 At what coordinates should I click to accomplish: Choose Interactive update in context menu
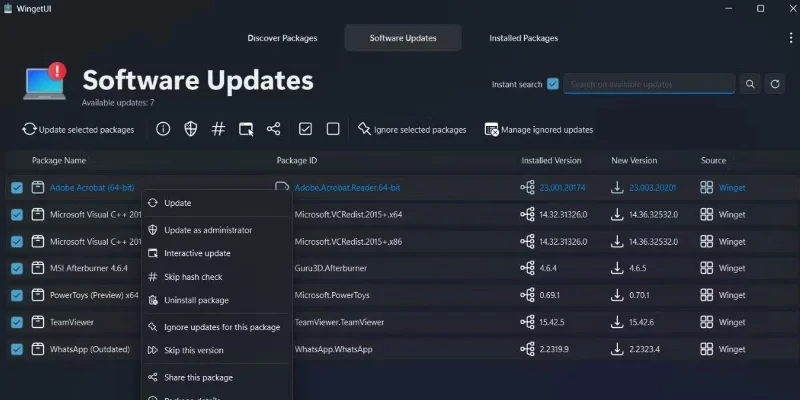pyautogui.click(x=216, y=253)
